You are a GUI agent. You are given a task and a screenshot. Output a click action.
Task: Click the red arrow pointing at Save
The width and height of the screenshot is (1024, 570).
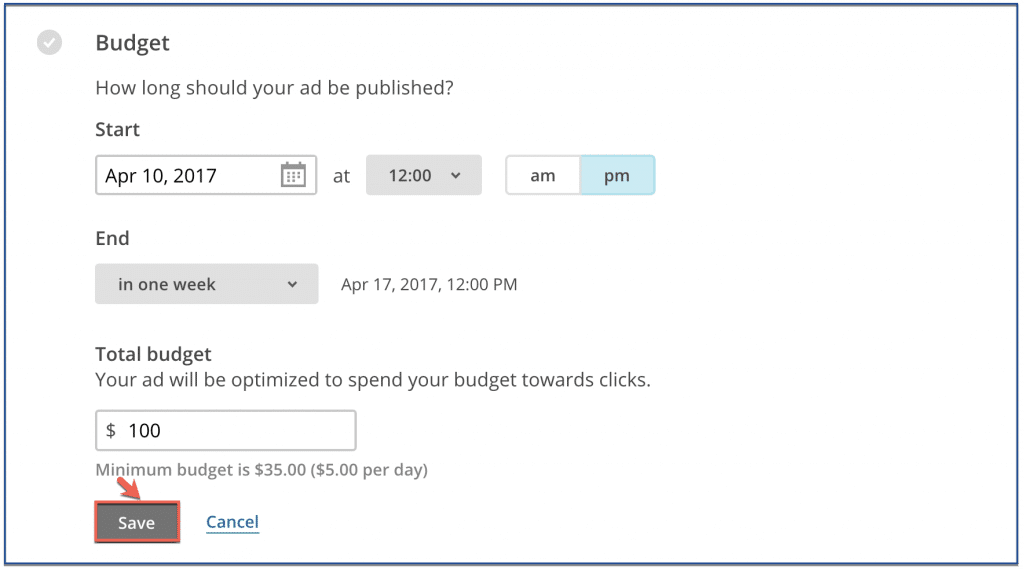[x=129, y=488]
